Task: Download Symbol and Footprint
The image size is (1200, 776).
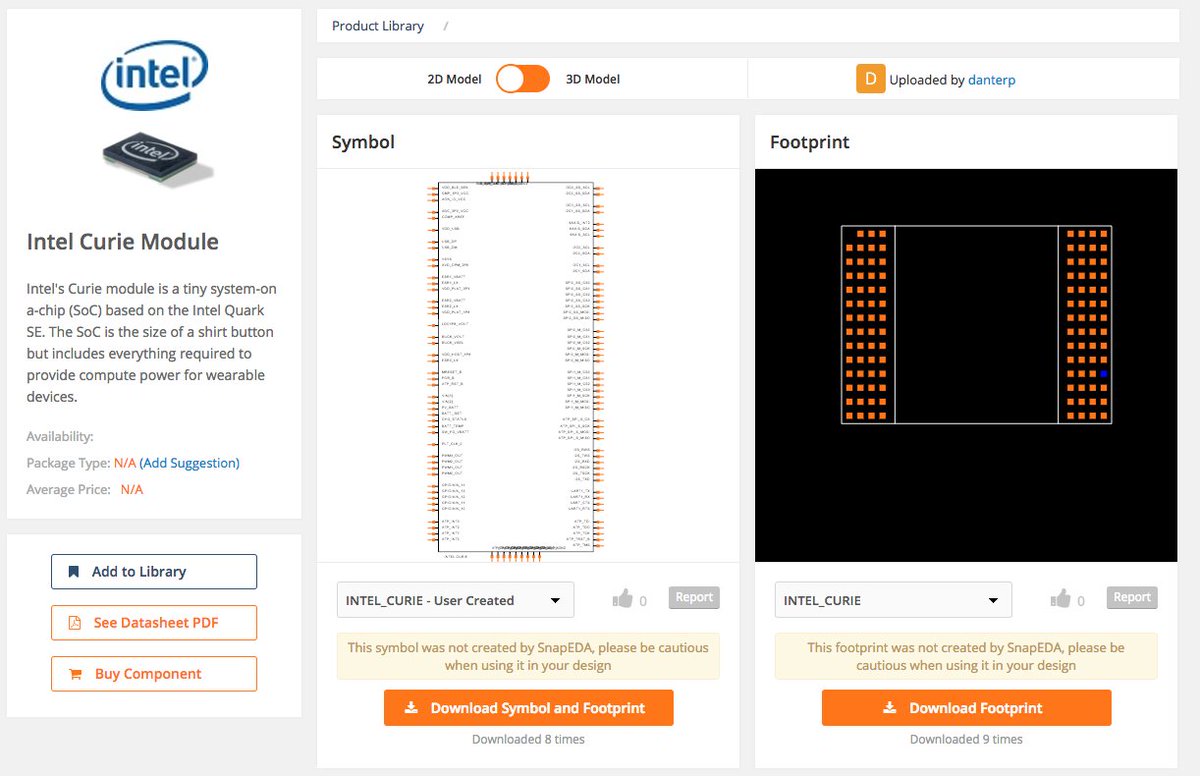Action: [x=528, y=708]
